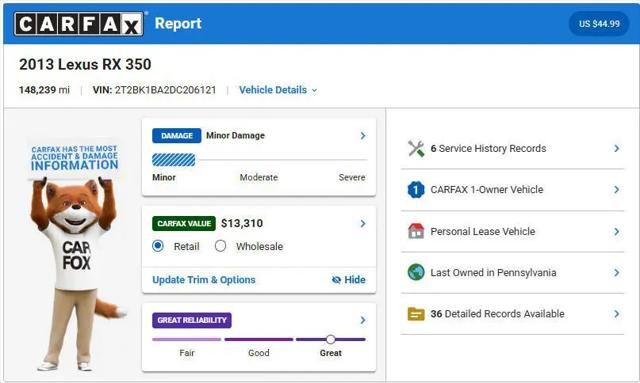Open Last Owned in Pennsylvania row
The image size is (640, 383).
(513, 273)
